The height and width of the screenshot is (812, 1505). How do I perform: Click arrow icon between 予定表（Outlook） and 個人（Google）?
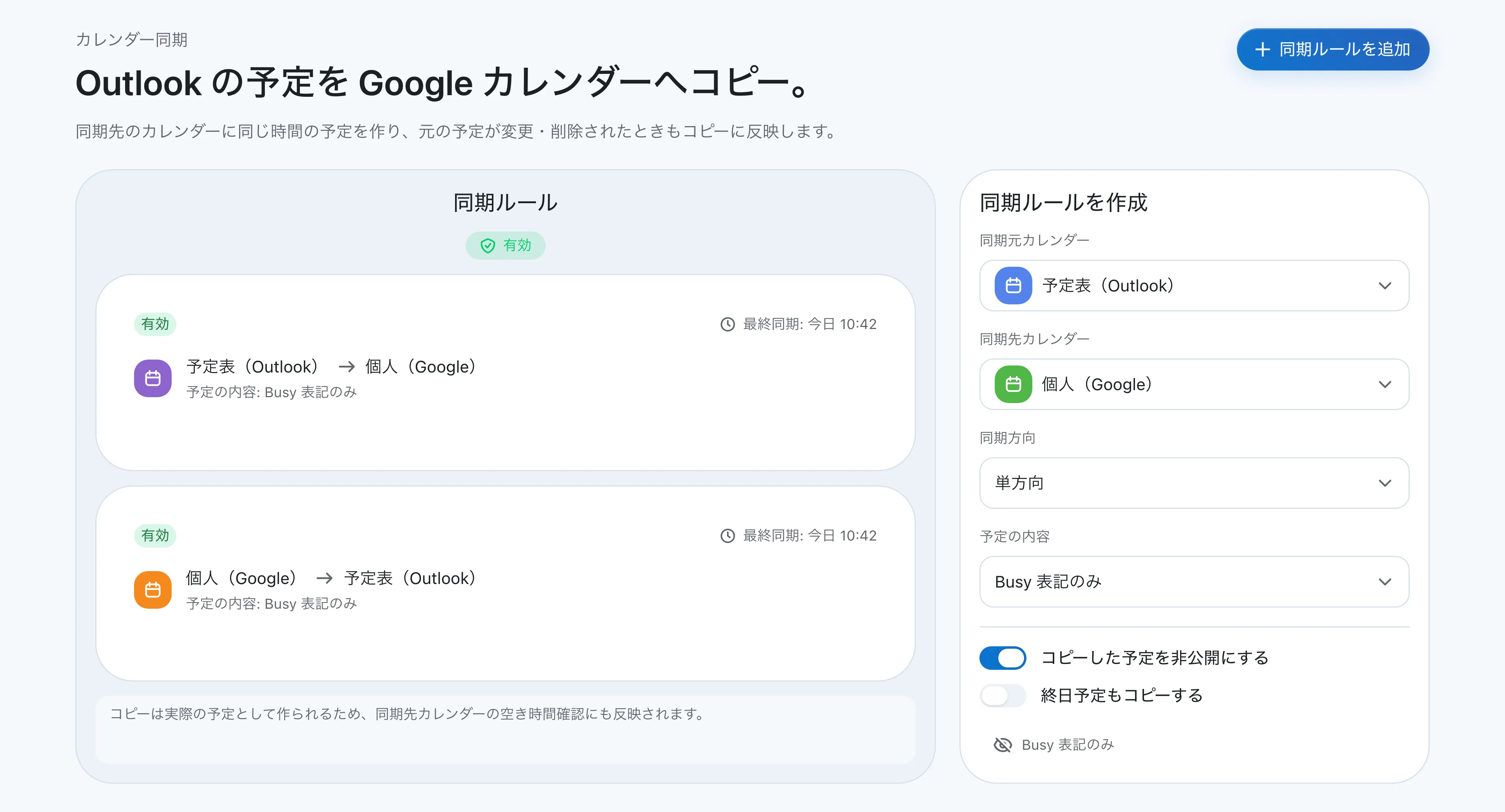click(347, 367)
